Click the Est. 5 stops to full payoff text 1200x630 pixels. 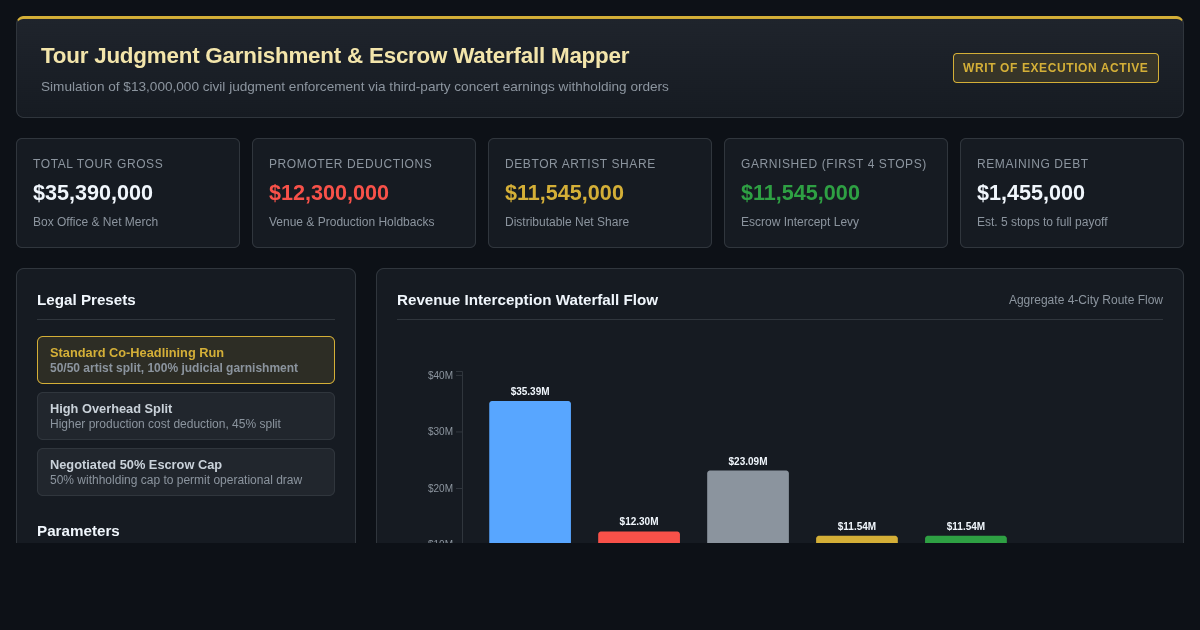(x=1042, y=222)
